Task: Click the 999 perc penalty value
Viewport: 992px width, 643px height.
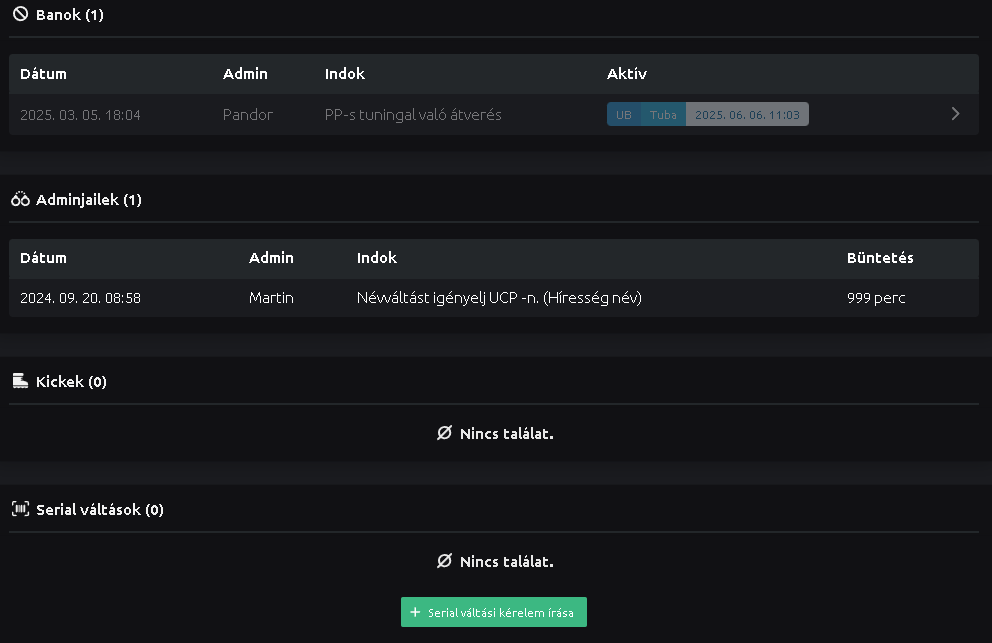Action: coord(876,298)
